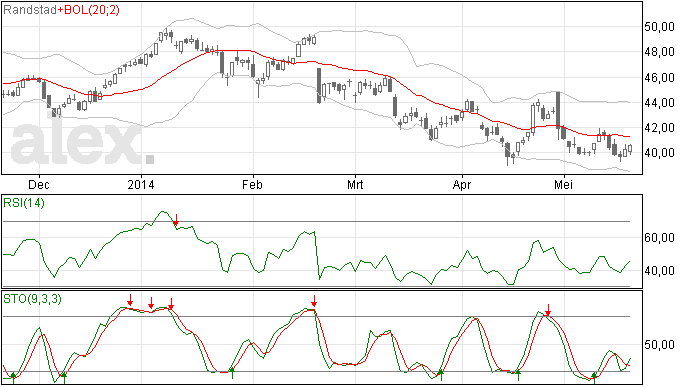Click the late-April red stochastic sell arrow
This screenshot has height=387, width=690.
pos(548,310)
